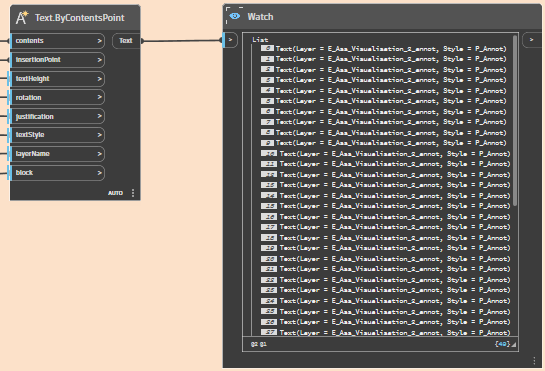Viewport: 545px width, 371px height.
Task: Select the insertionPoint input port label
Action: [x=38, y=60]
